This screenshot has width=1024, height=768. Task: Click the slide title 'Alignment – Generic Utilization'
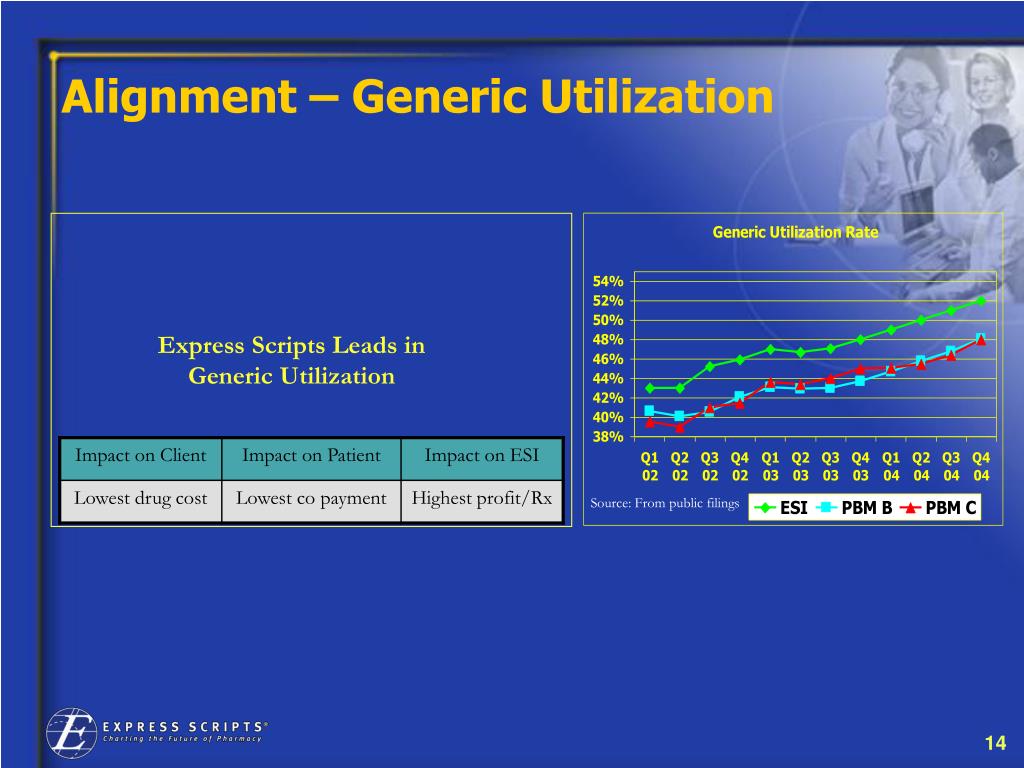(x=417, y=97)
